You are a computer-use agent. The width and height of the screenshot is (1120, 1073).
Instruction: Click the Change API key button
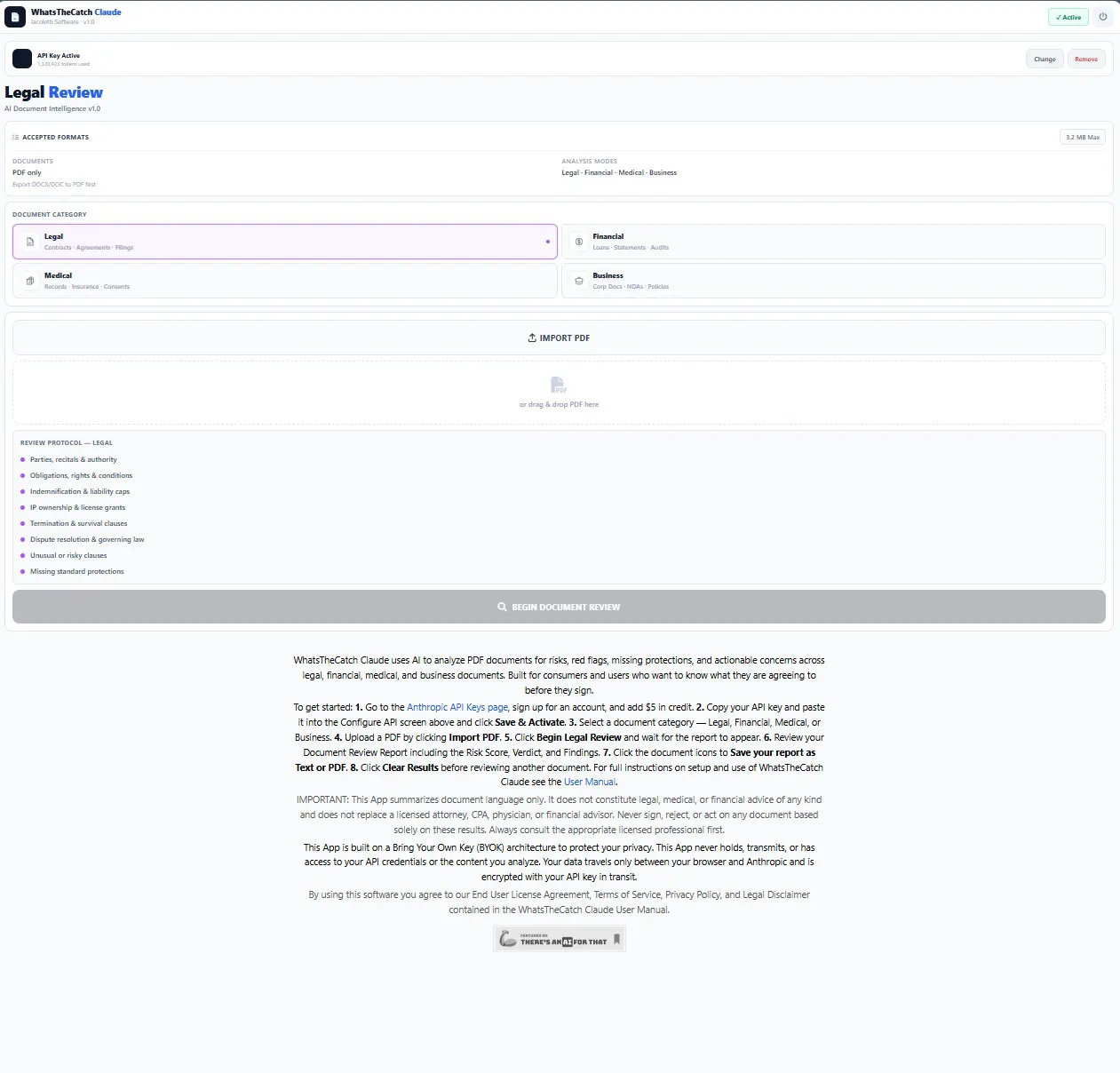pyautogui.click(x=1045, y=60)
